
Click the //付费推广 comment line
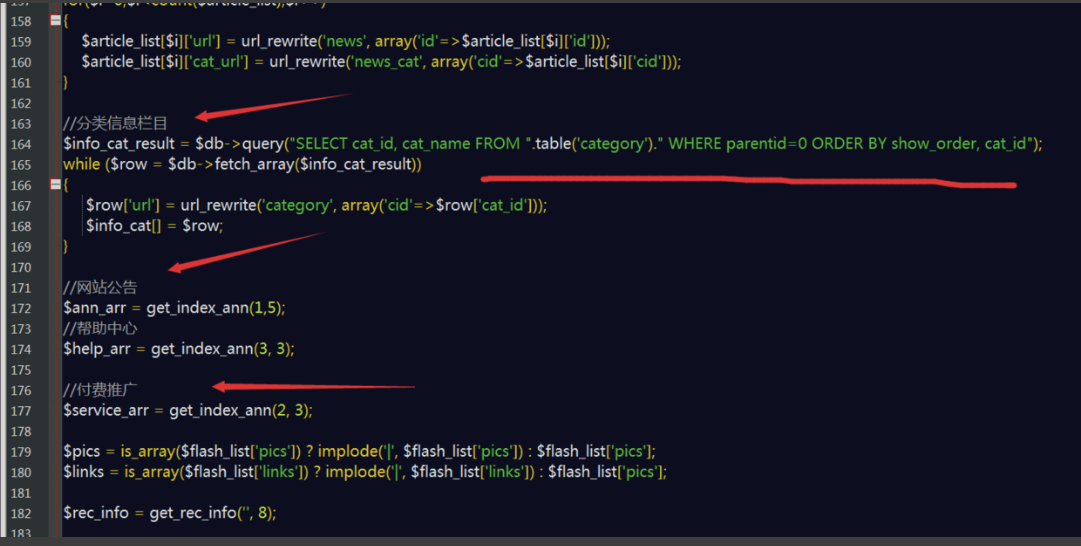point(101,390)
